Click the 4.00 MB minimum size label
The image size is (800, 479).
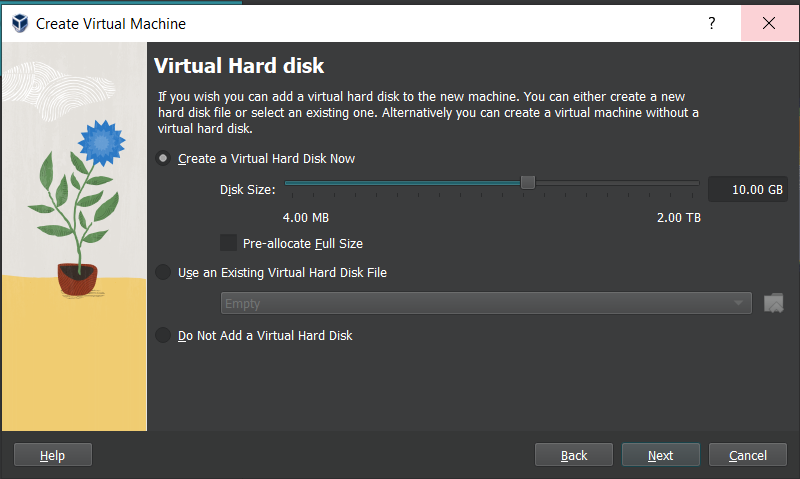[306, 217]
